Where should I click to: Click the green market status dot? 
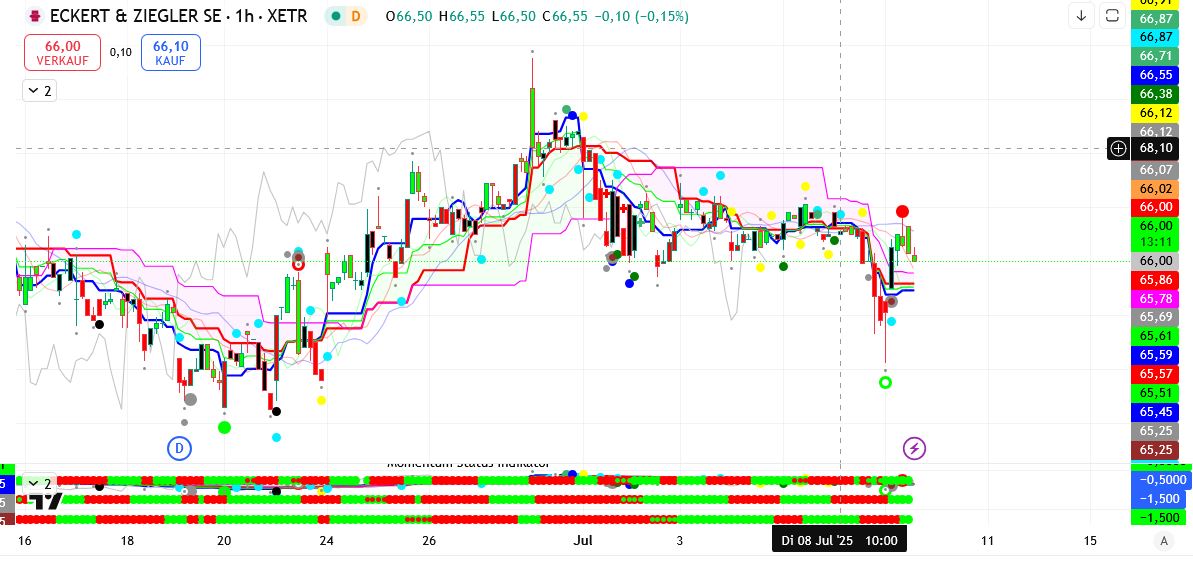(x=337, y=16)
